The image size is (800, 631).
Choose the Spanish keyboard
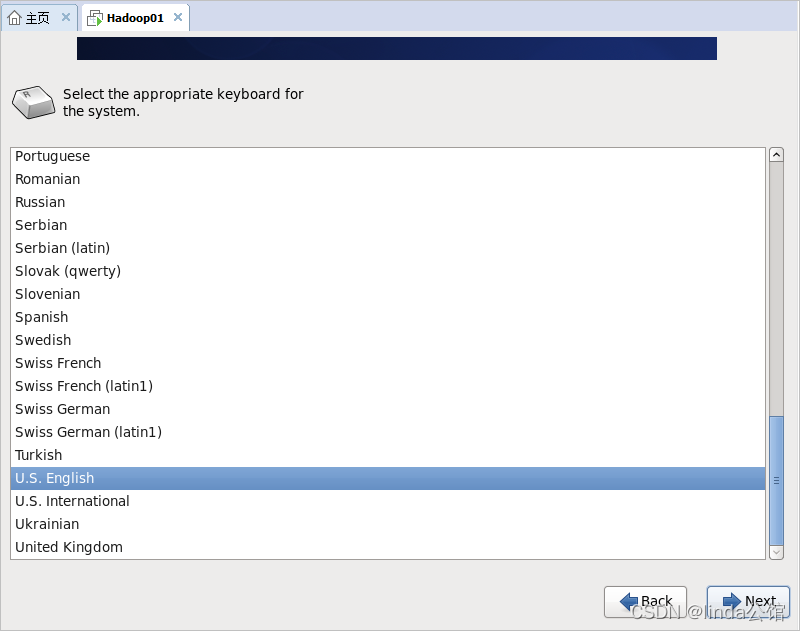[x=42, y=317]
